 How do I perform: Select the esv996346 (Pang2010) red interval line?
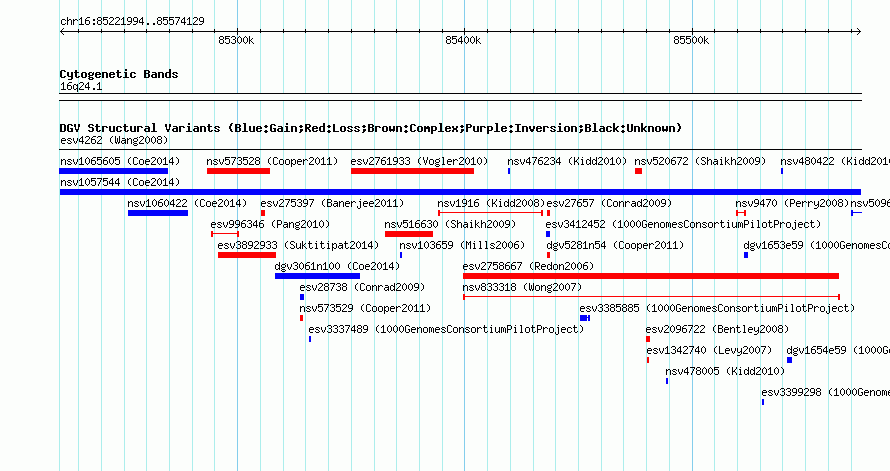pos(225,234)
